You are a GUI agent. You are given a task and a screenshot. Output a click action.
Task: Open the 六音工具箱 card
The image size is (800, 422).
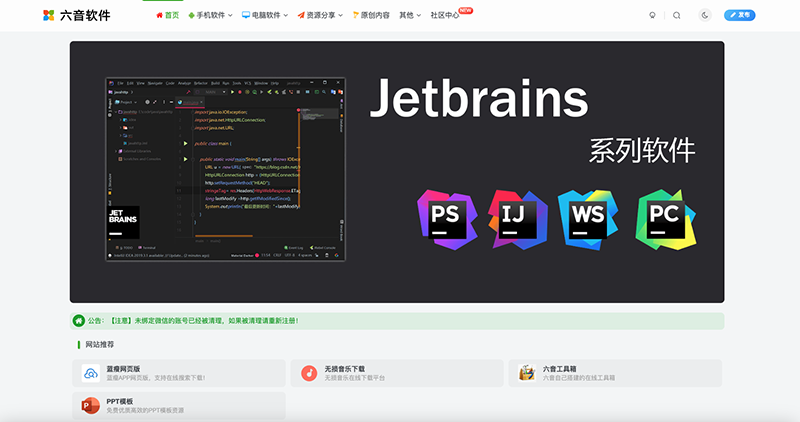[x=615, y=373]
